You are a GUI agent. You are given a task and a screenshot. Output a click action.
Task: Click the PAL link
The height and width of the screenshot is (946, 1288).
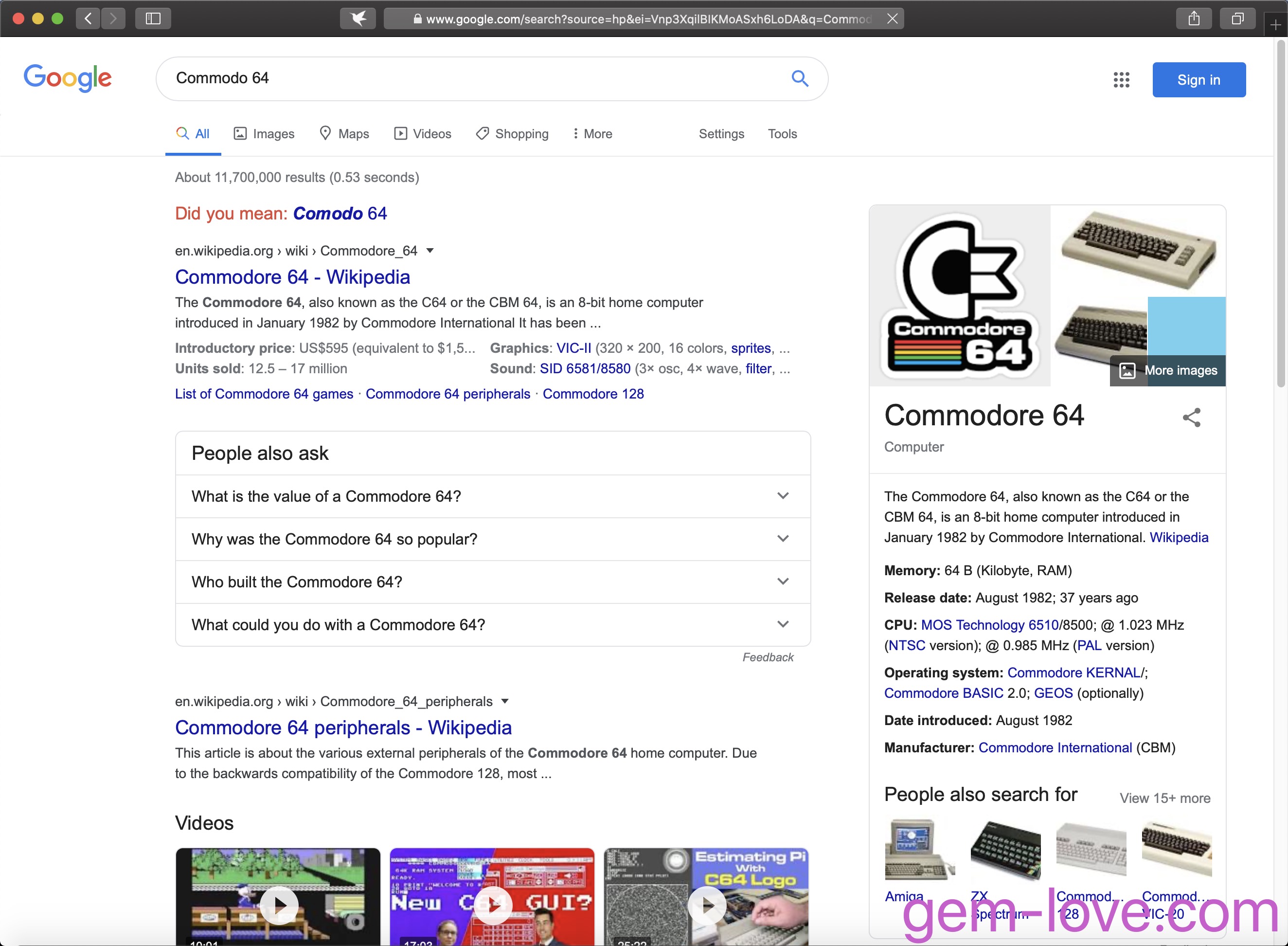1089,646
